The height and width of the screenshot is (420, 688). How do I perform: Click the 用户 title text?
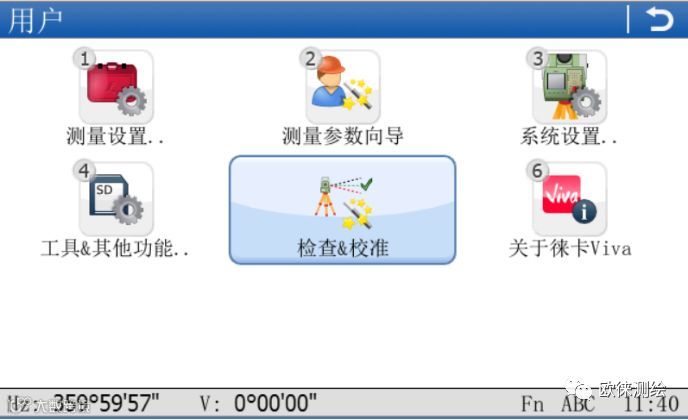pos(35,20)
